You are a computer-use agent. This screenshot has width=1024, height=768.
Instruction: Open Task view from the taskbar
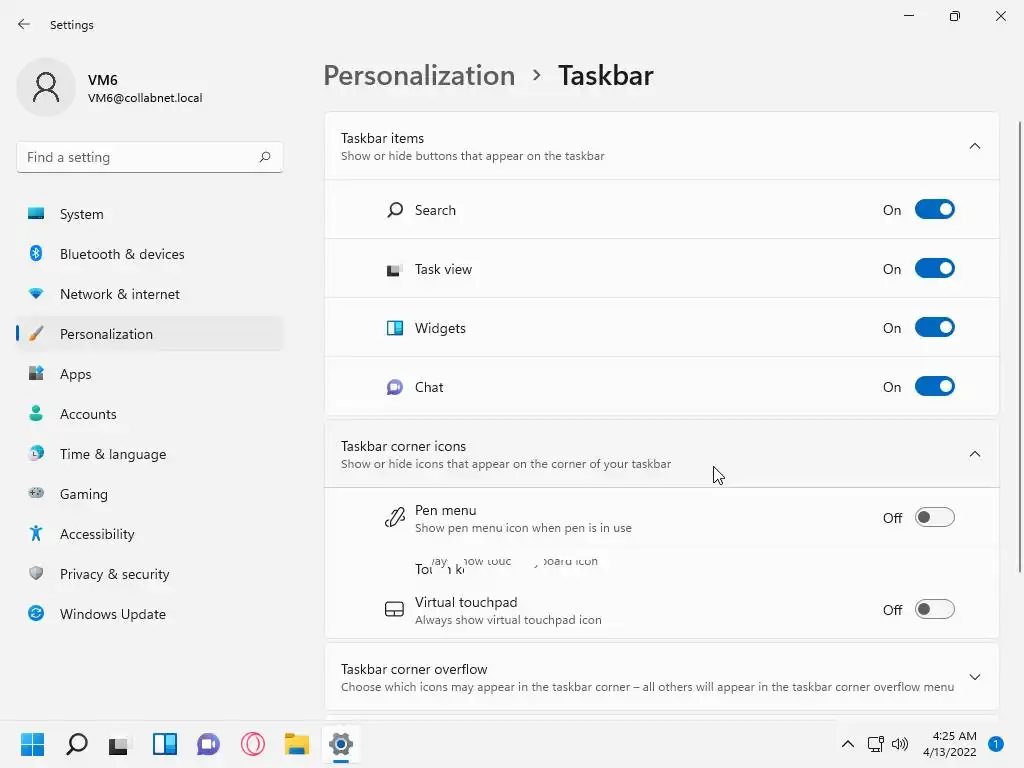pyautogui.click(x=120, y=744)
